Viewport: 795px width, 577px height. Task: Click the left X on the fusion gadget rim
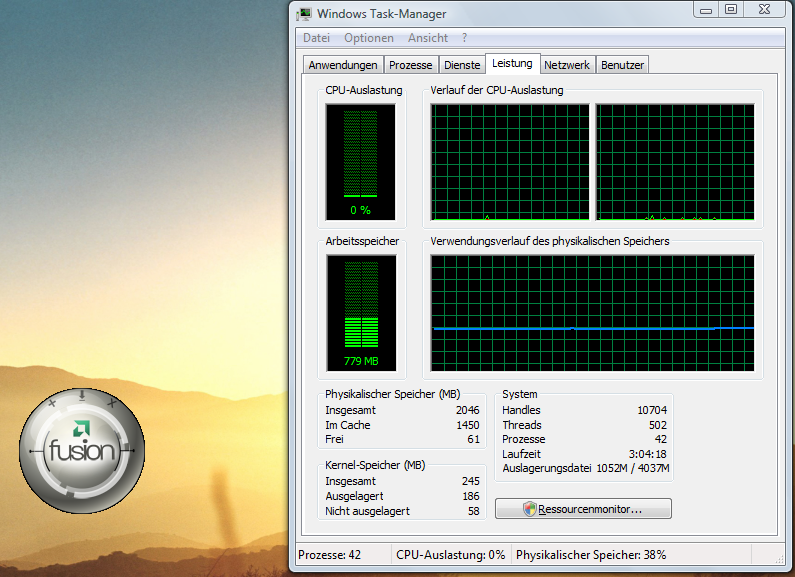click(x=52, y=404)
